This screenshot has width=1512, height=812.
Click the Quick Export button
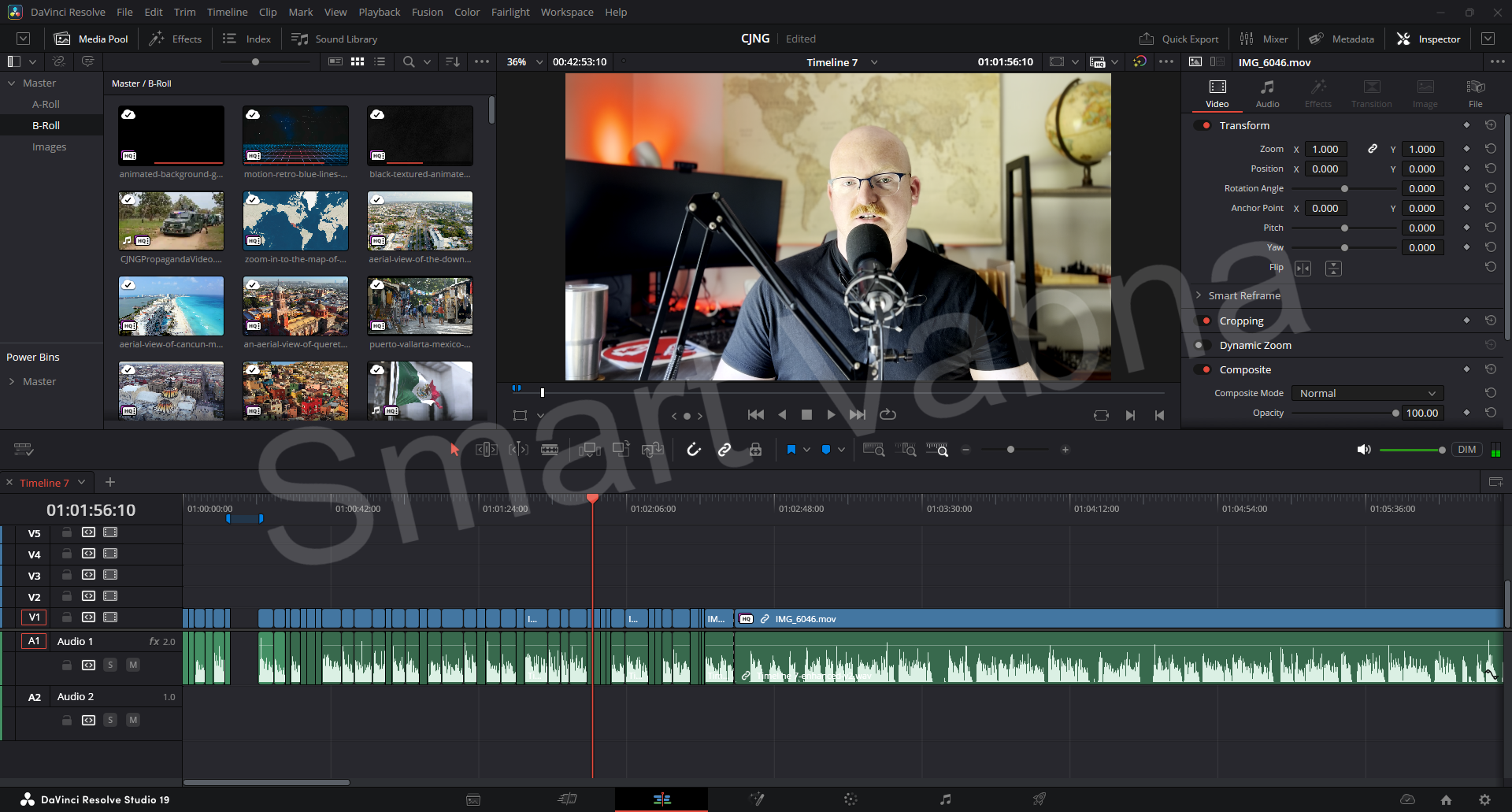[x=1178, y=39]
